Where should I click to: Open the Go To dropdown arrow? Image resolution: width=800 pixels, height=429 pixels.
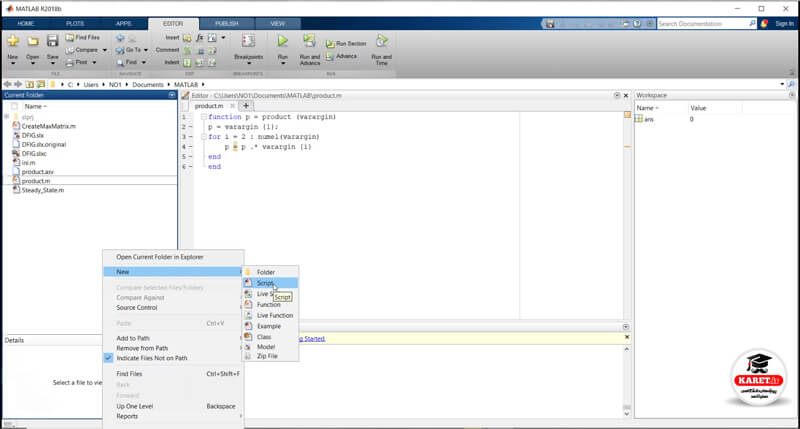point(146,50)
